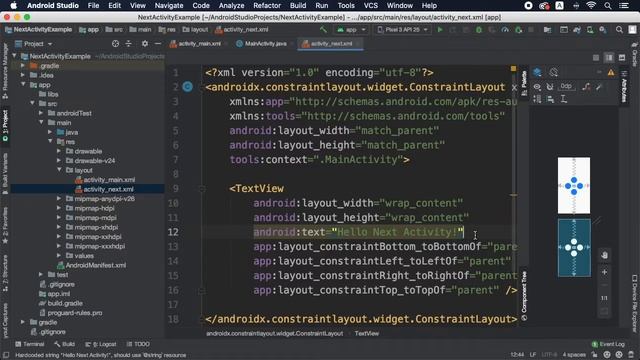Viewport: 640px width, 360px height.
Task: Click the gutter icon on line 2
Action: point(188,87)
